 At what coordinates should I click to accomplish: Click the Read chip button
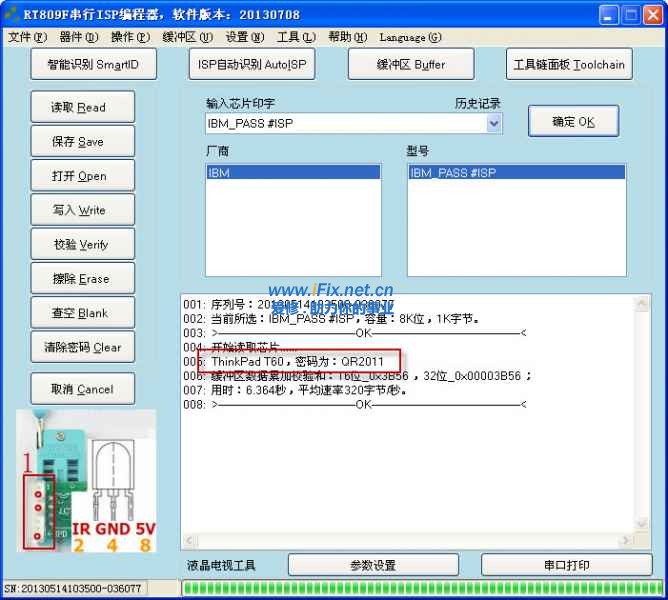coord(79,107)
